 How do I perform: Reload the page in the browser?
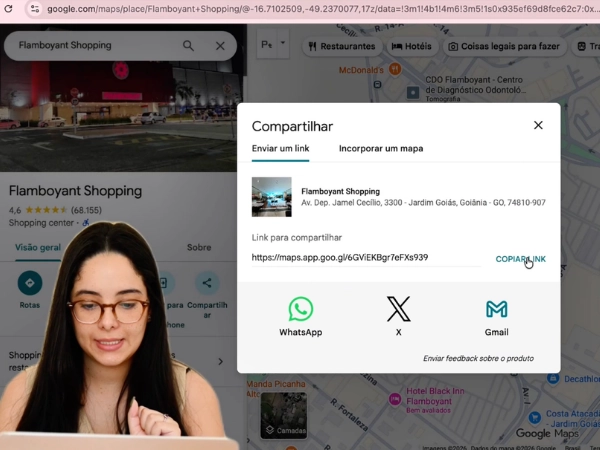(8, 8)
